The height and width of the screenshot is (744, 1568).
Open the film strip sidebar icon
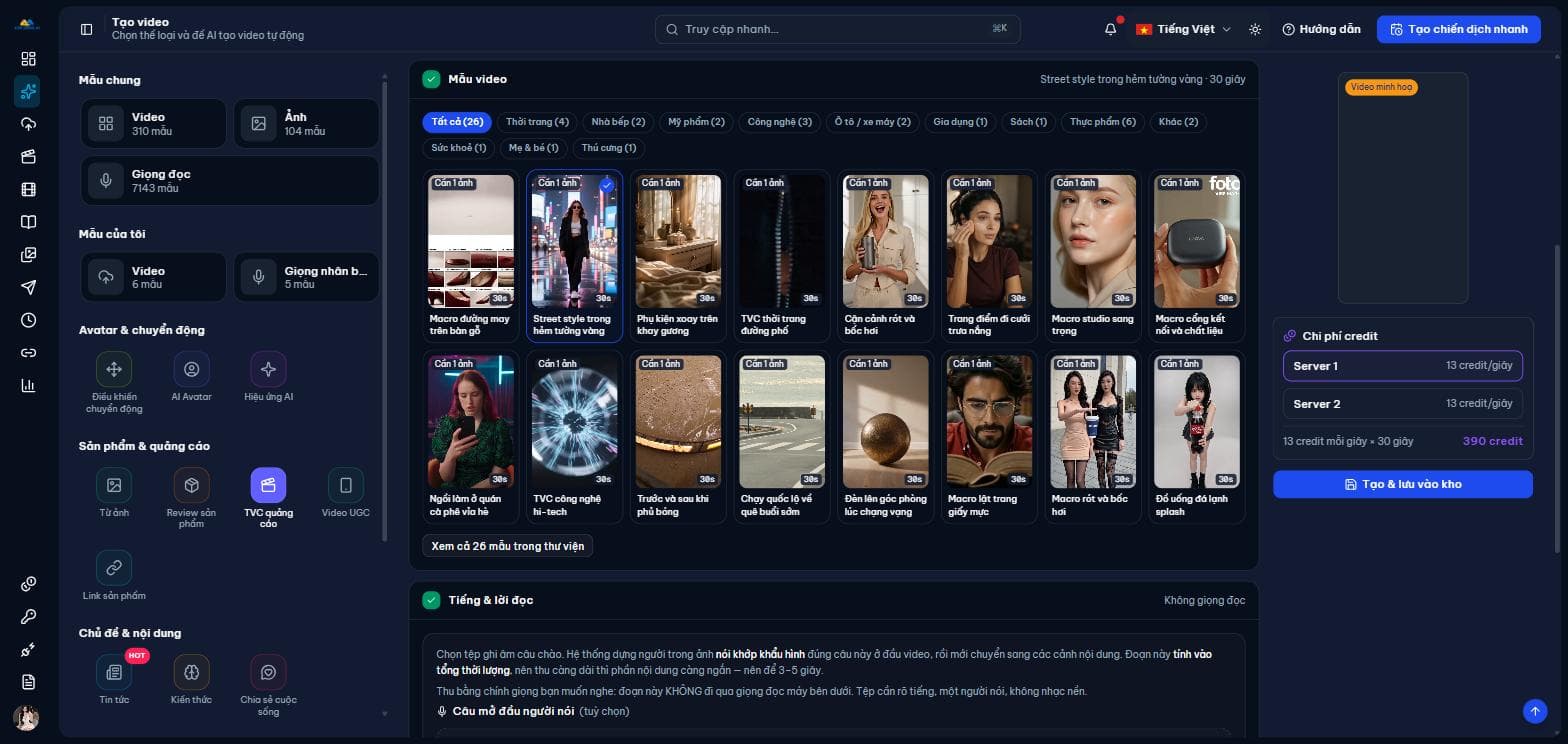[28, 189]
